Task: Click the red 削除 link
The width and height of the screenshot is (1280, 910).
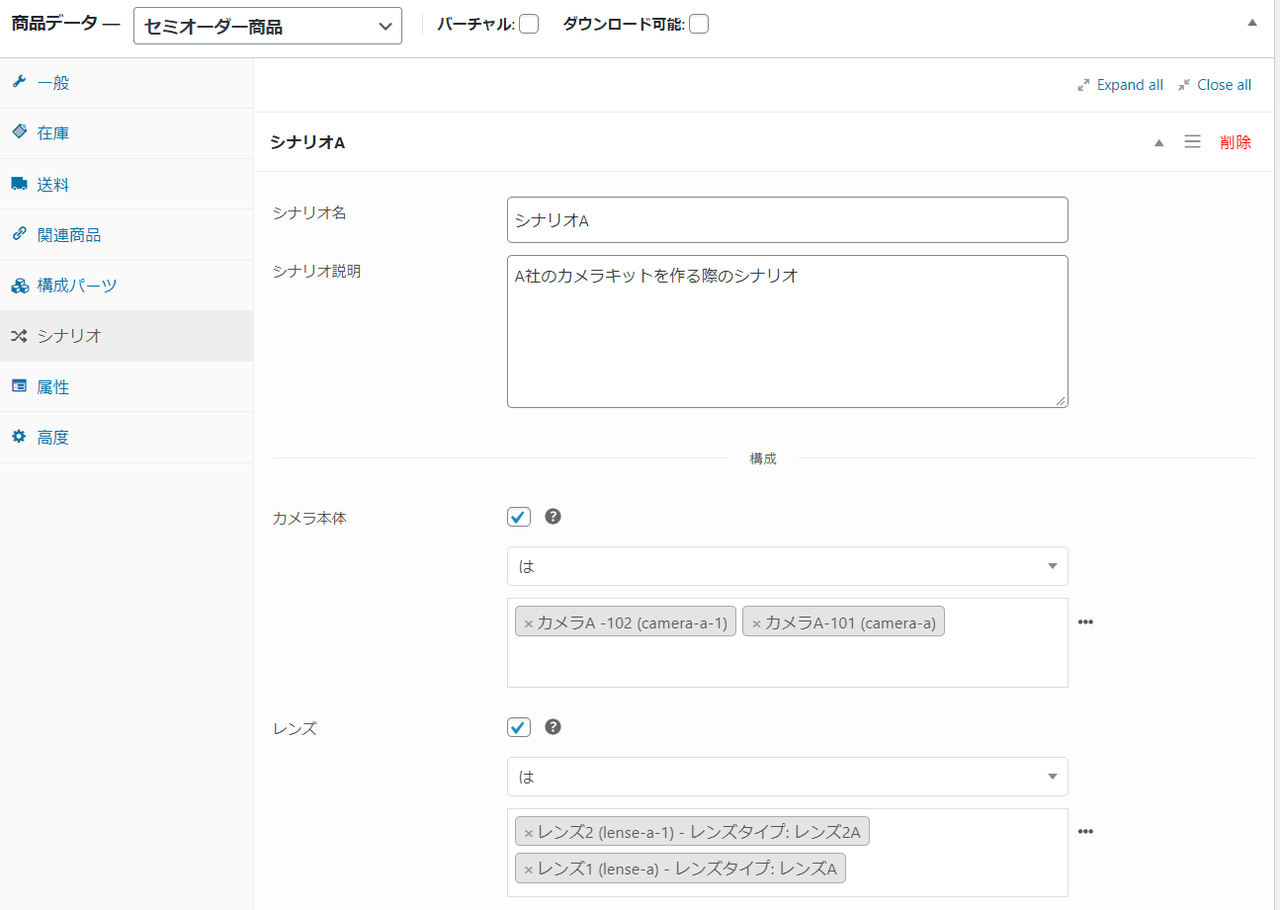Action: (1236, 142)
